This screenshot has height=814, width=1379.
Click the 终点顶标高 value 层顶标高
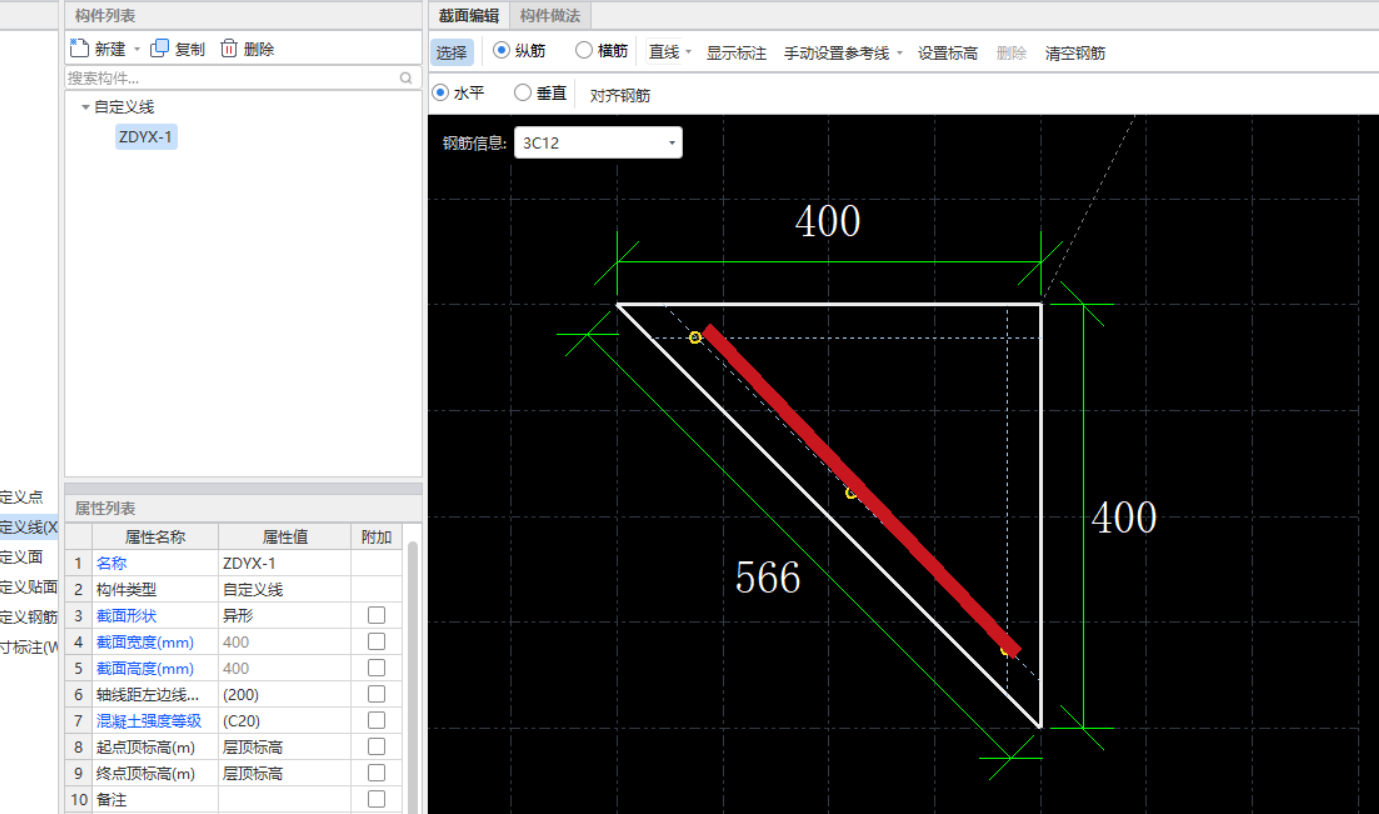(284, 774)
